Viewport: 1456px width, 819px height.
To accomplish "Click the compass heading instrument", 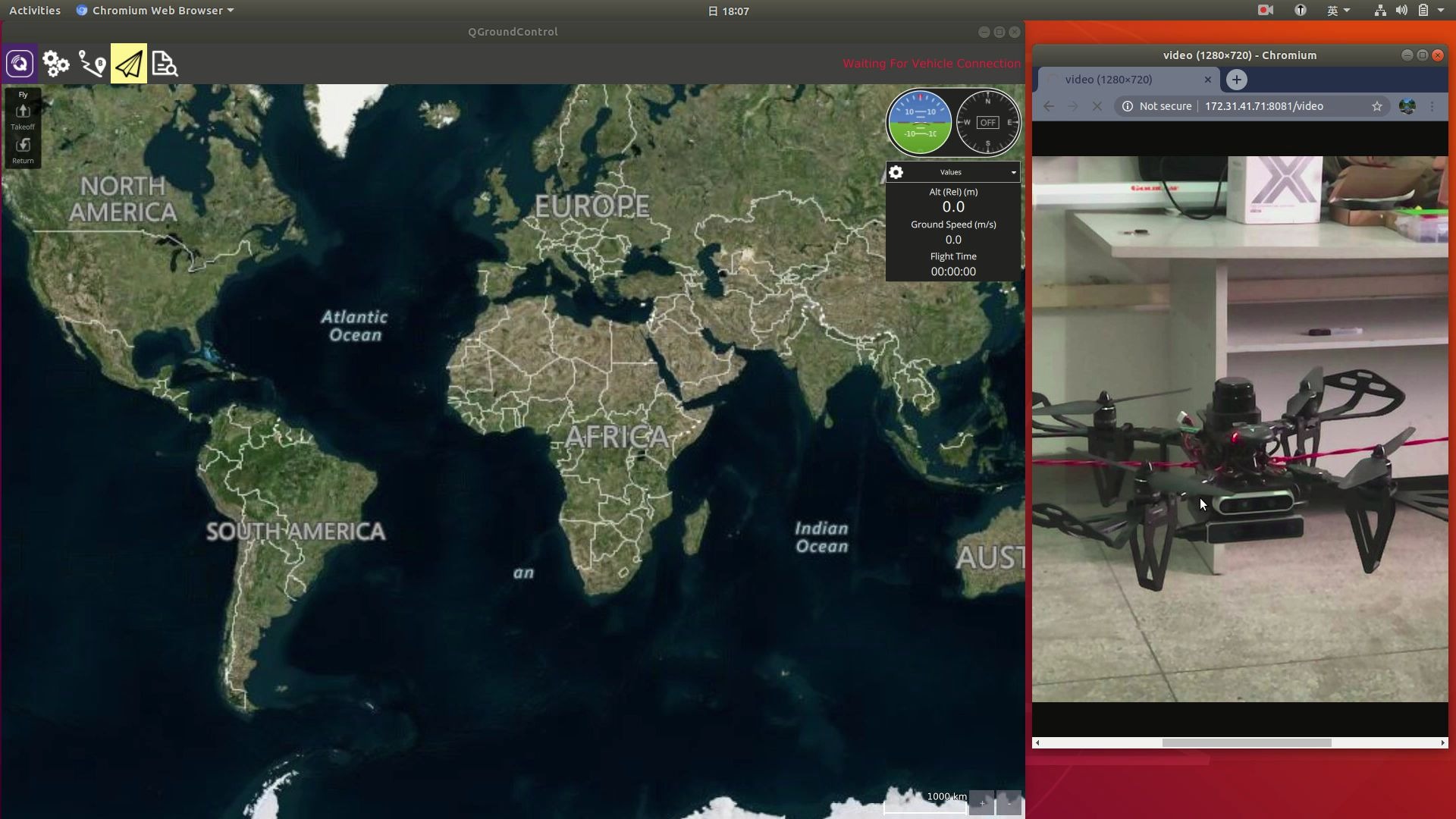I will point(987,122).
